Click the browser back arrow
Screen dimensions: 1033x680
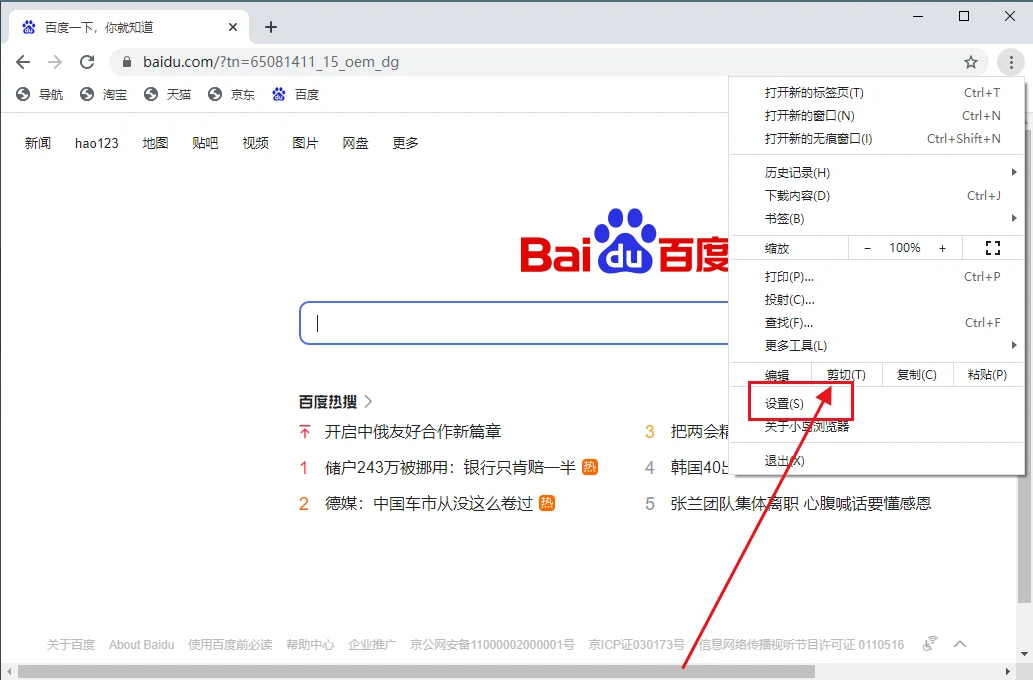coord(23,62)
